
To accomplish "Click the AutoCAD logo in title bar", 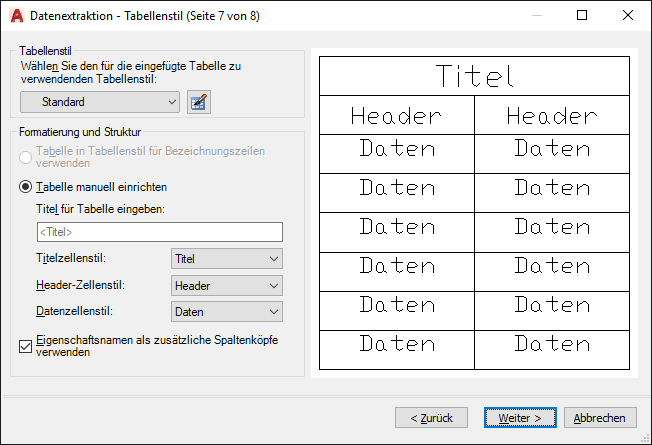I will coord(16,16).
